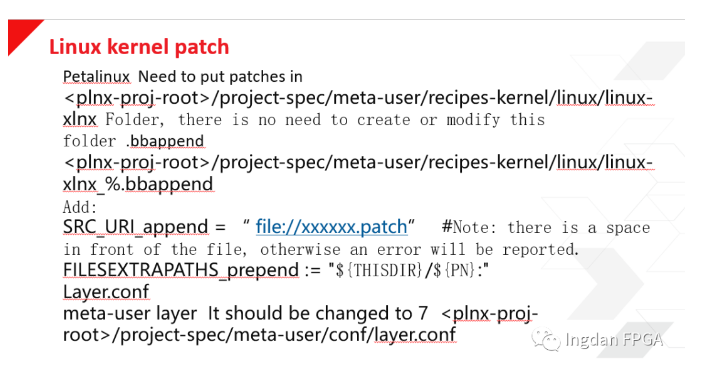Viewport: 710px width, 382px height.
Task: Click the meta-user layer sentence start
Action: (130, 313)
